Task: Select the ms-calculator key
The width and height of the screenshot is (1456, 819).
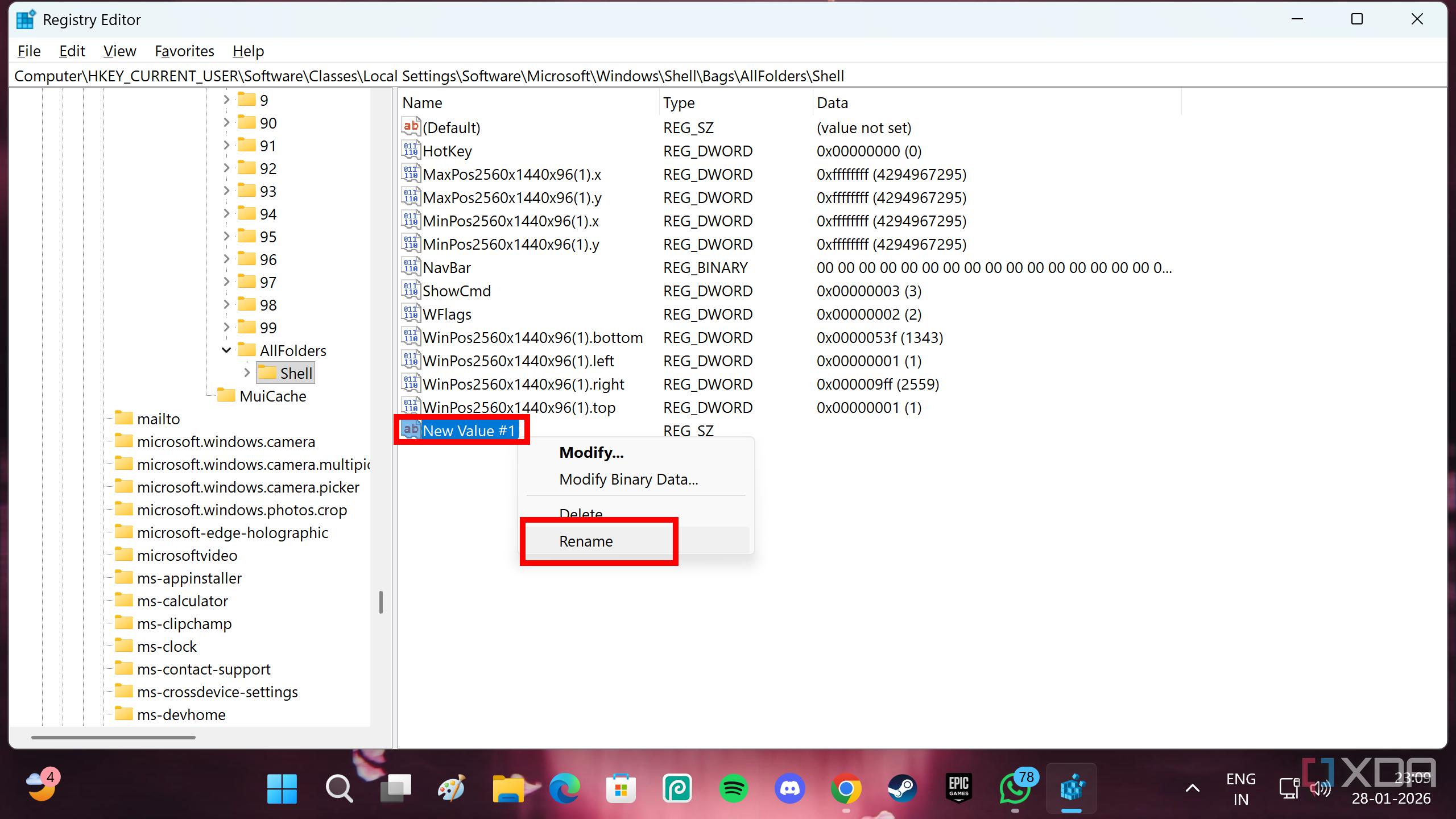Action: coord(182,601)
